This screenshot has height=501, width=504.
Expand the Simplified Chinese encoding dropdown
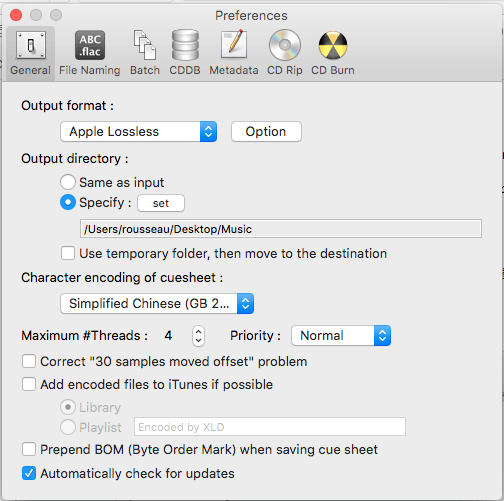point(157,304)
